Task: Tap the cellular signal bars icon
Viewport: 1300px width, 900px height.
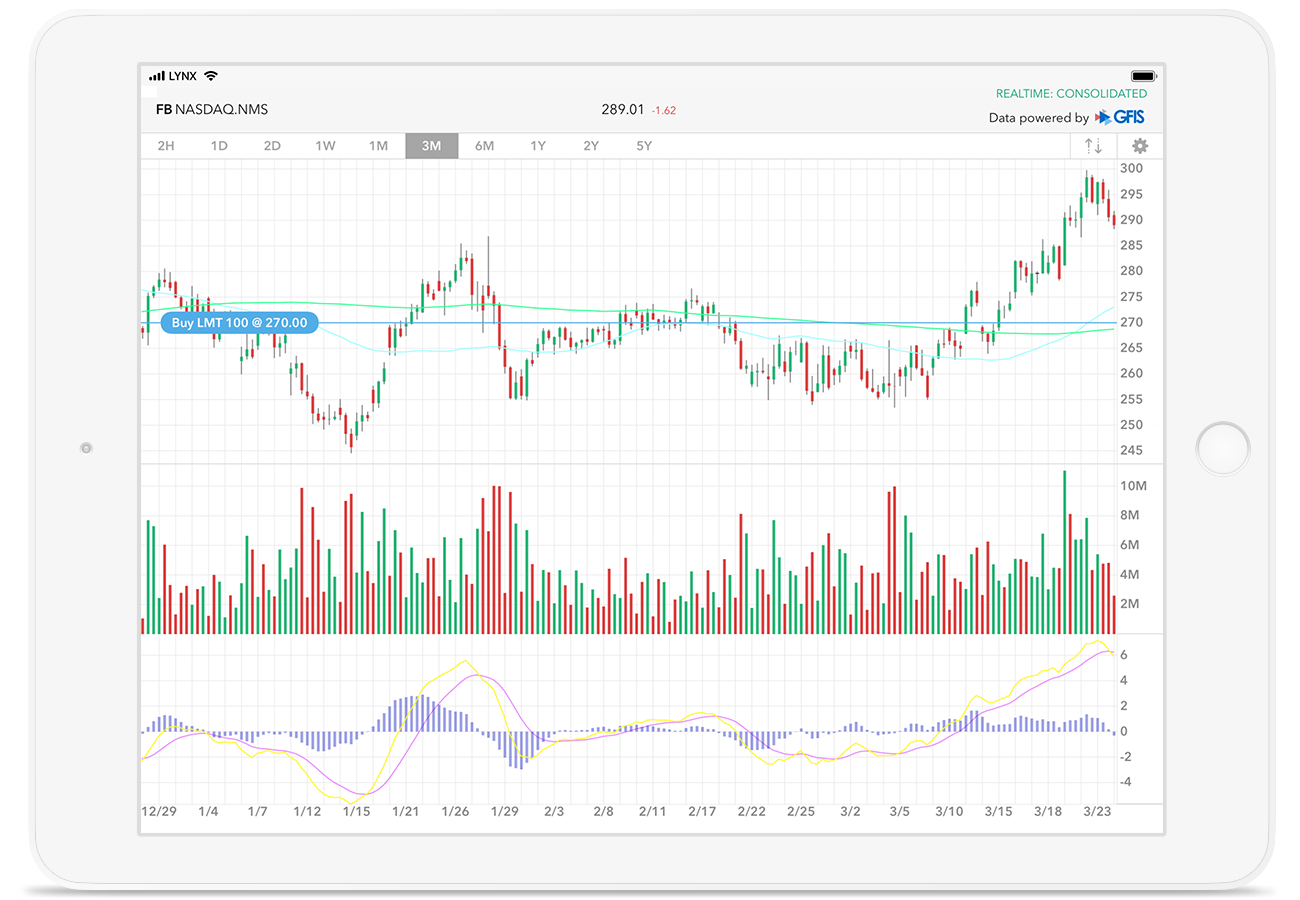Action: point(157,76)
